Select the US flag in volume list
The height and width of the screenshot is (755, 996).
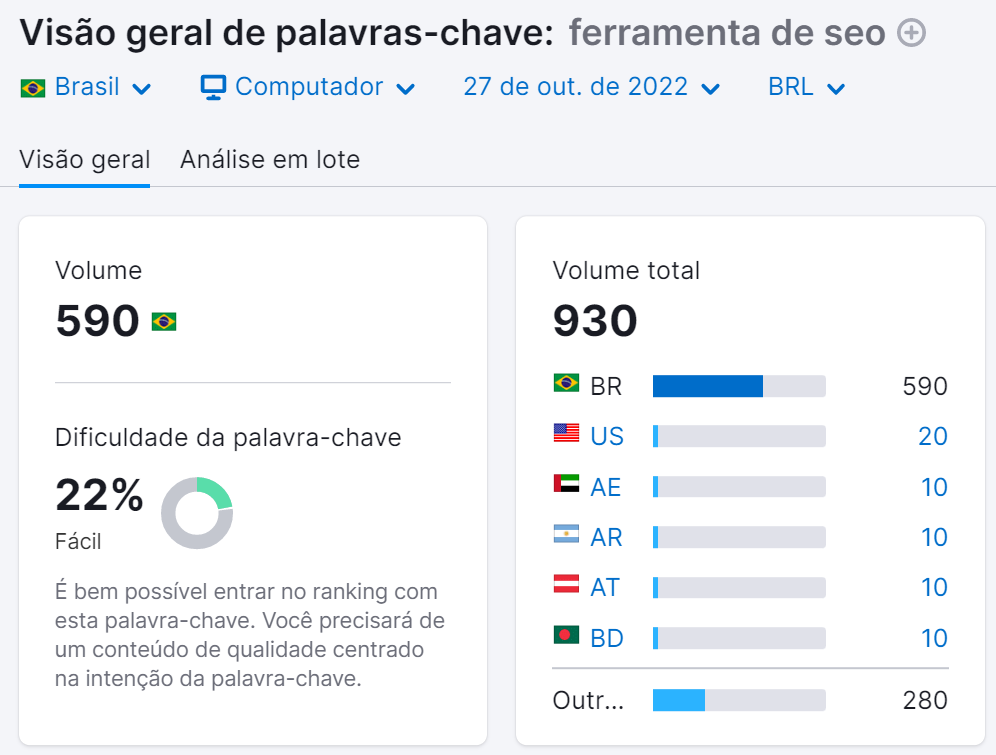pyautogui.click(x=565, y=435)
